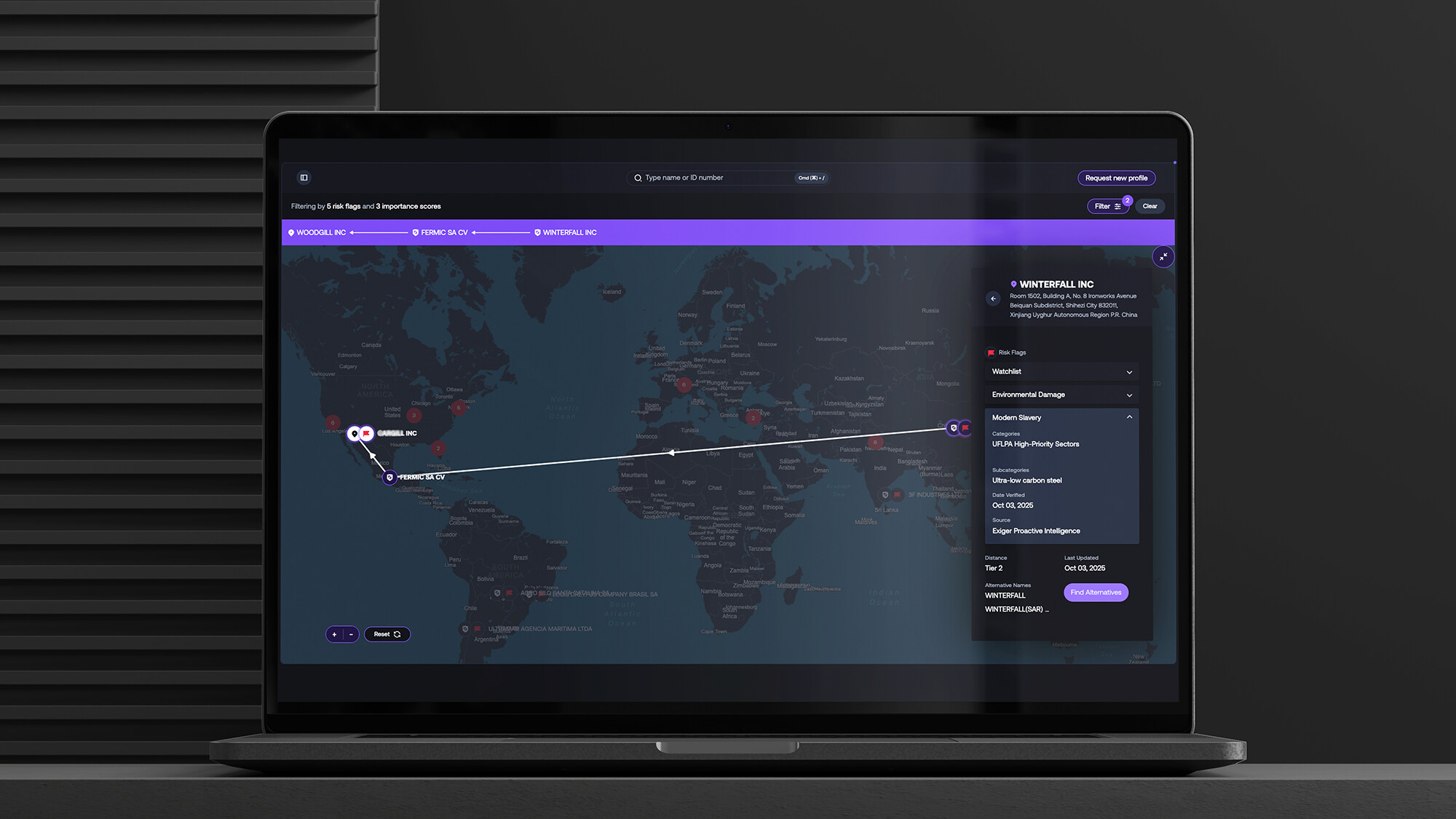
Task: Click Request new profile button
Action: (x=1116, y=178)
